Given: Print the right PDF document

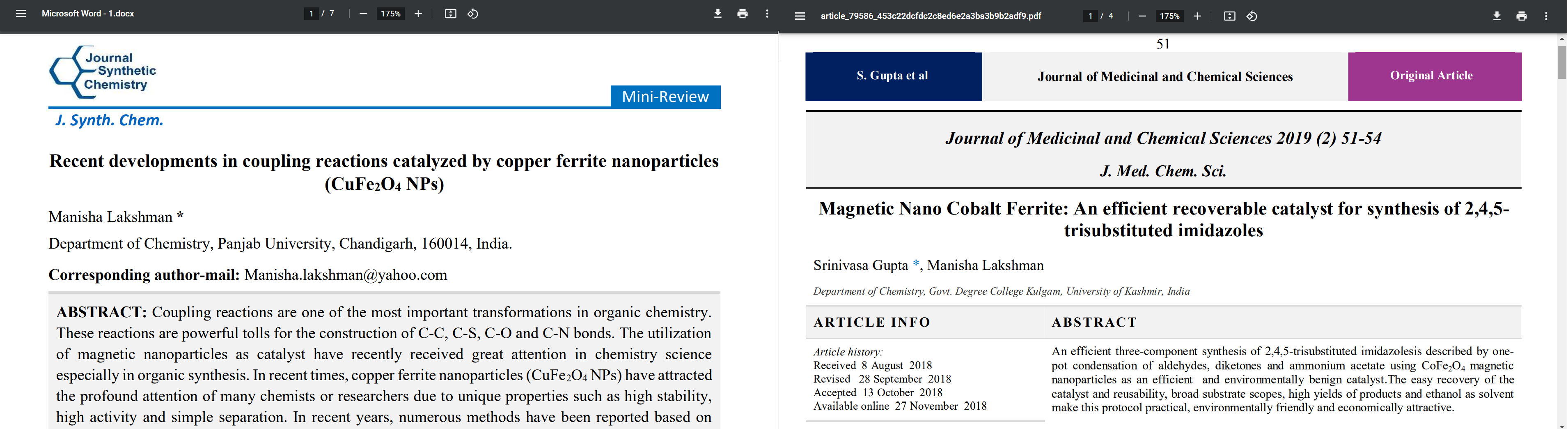Looking at the screenshot, I should click(x=1521, y=16).
